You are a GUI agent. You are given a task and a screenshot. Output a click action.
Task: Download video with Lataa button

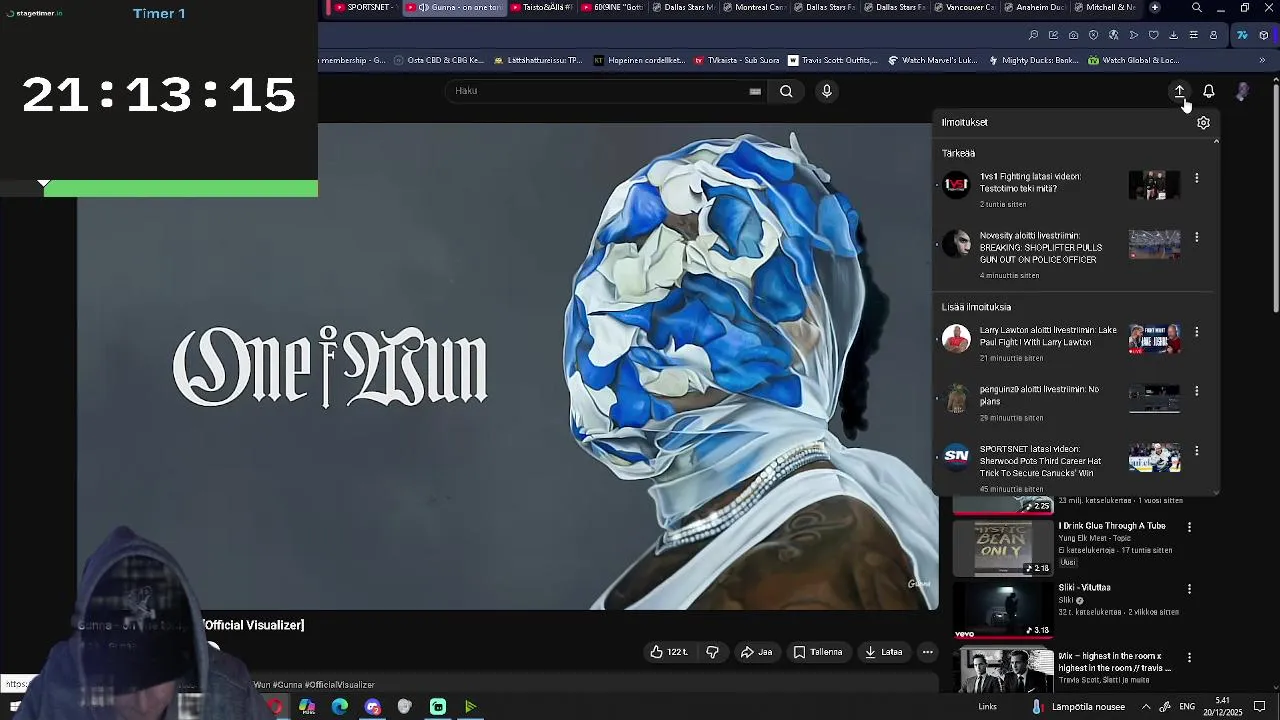[884, 652]
